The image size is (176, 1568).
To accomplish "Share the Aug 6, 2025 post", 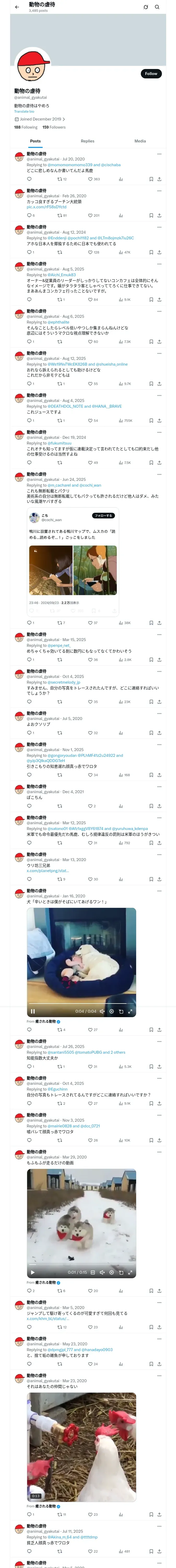I will pos(159,342).
